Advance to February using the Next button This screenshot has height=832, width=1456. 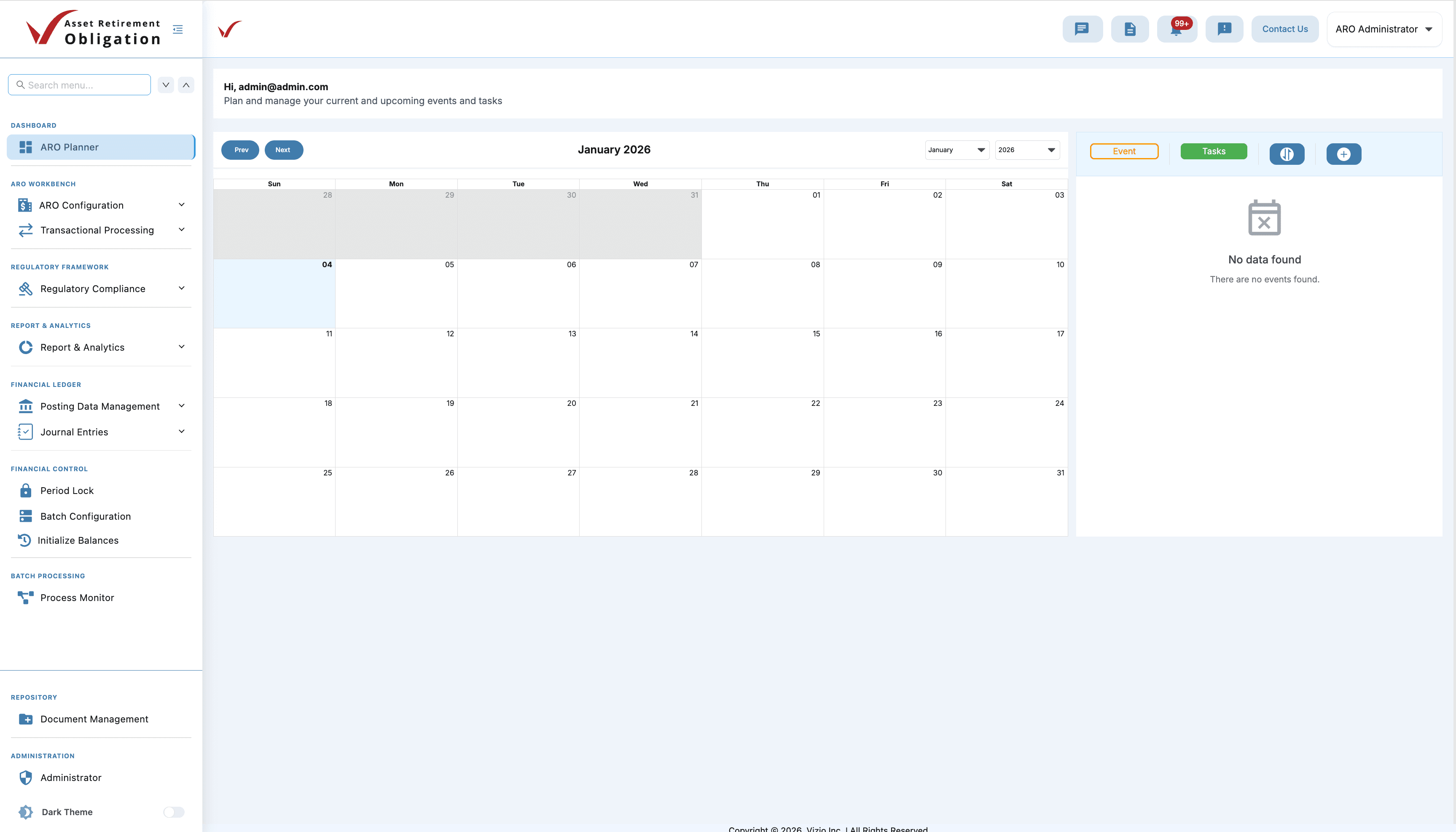click(283, 150)
